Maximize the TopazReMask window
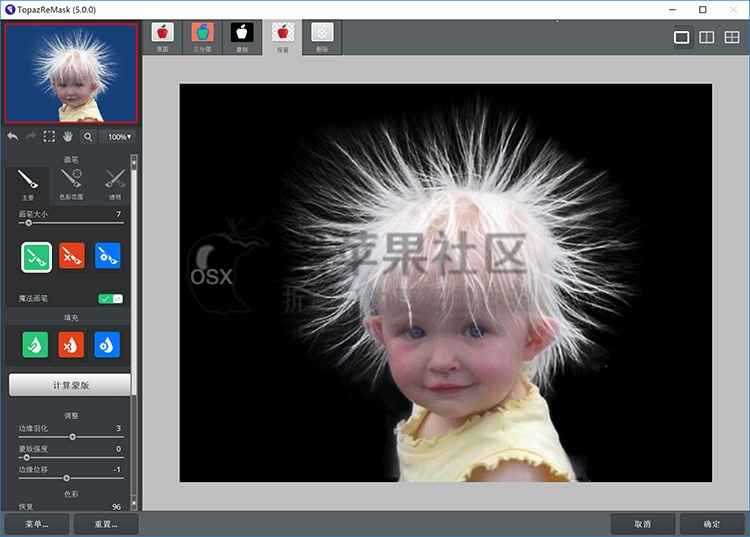 (703, 10)
